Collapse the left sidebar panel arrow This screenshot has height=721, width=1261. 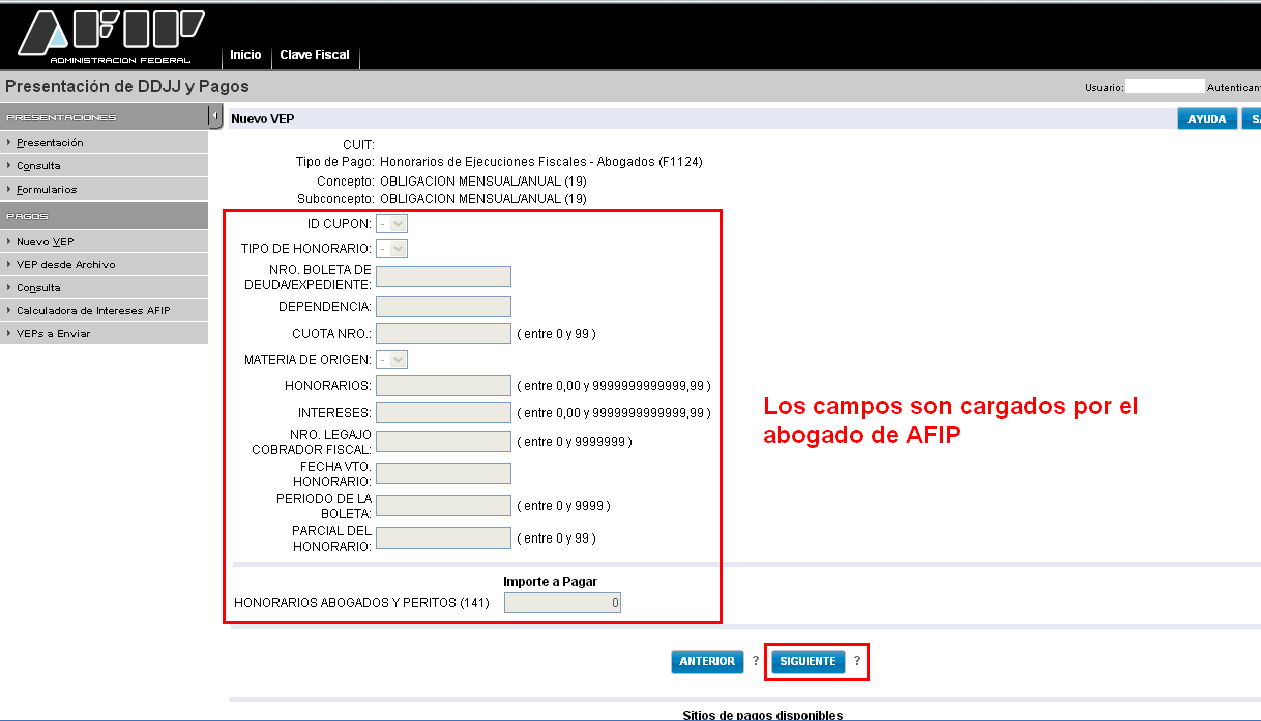pyautogui.click(x=215, y=116)
